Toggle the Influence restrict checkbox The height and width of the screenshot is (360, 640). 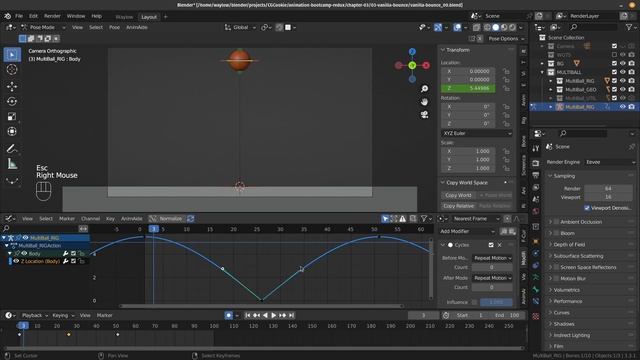point(474,302)
